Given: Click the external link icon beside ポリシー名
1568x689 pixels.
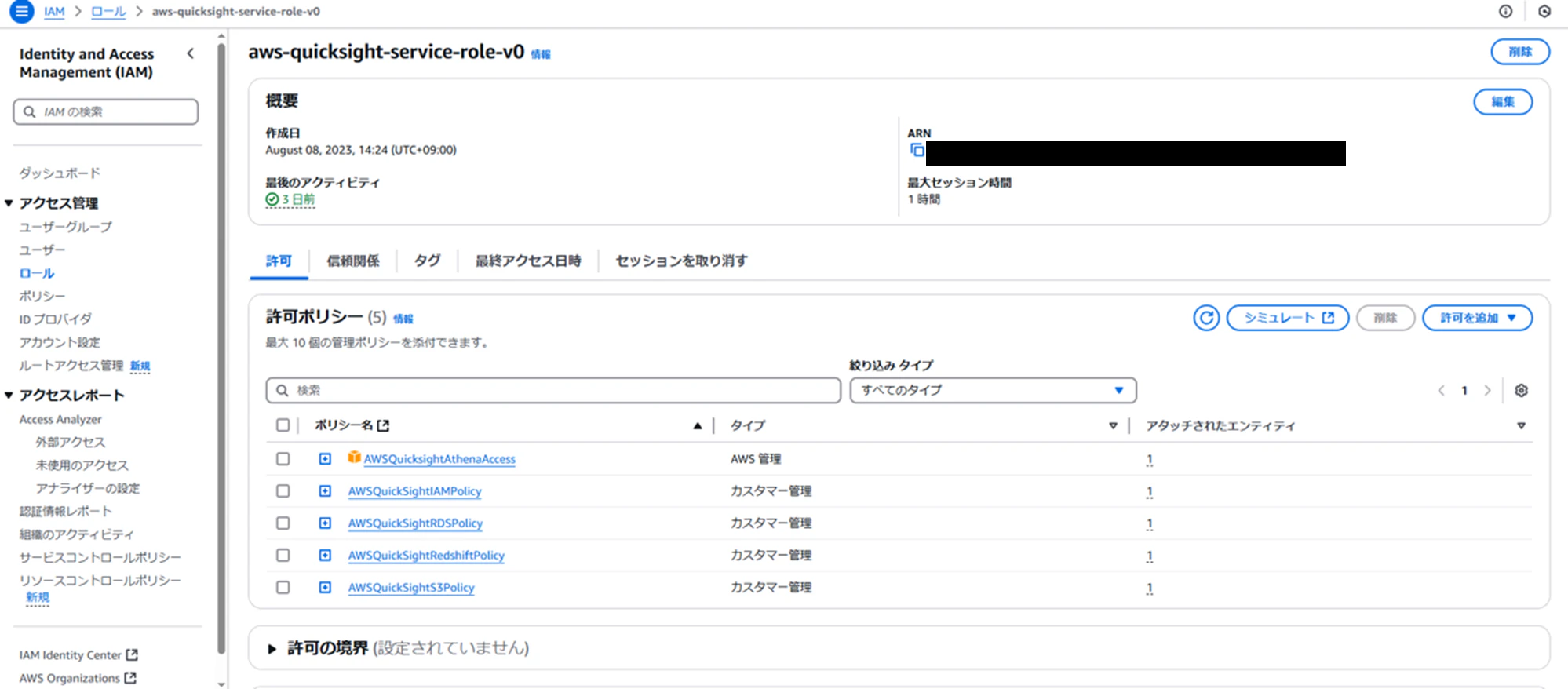Looking at the screenshot, I should (x=383, y=425).
